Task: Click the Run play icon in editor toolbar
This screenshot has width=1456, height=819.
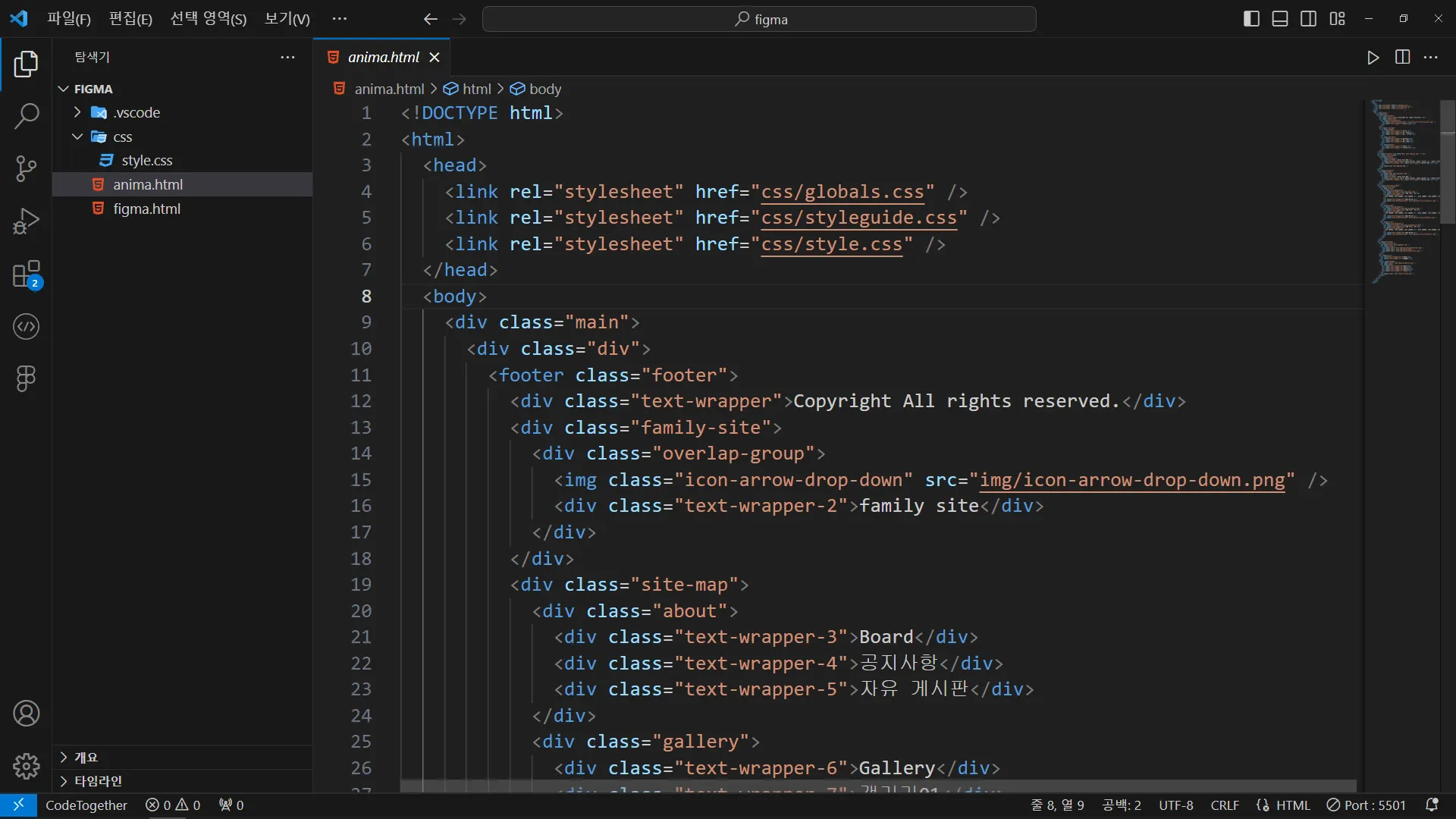Action: coord(1373,58)
